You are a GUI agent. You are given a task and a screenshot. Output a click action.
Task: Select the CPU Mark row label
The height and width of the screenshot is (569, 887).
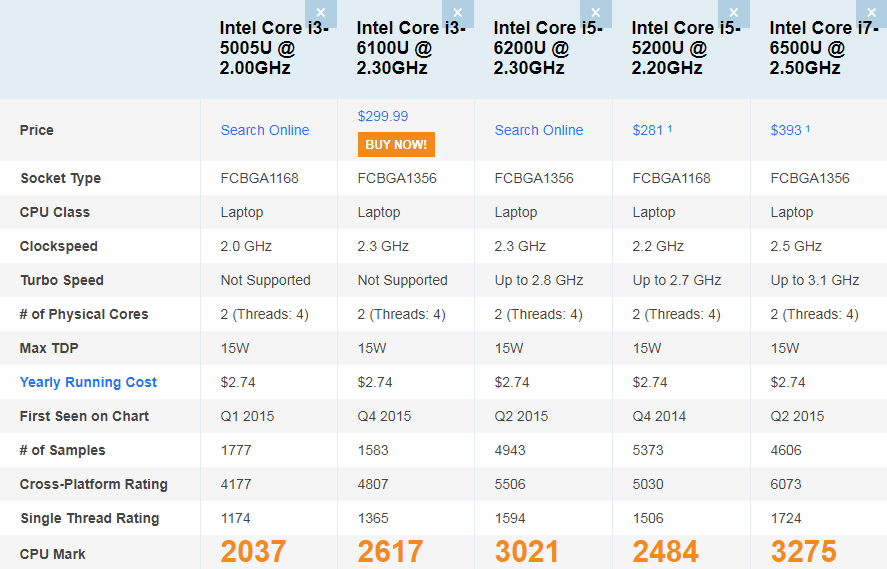click(x=53, y=554)
